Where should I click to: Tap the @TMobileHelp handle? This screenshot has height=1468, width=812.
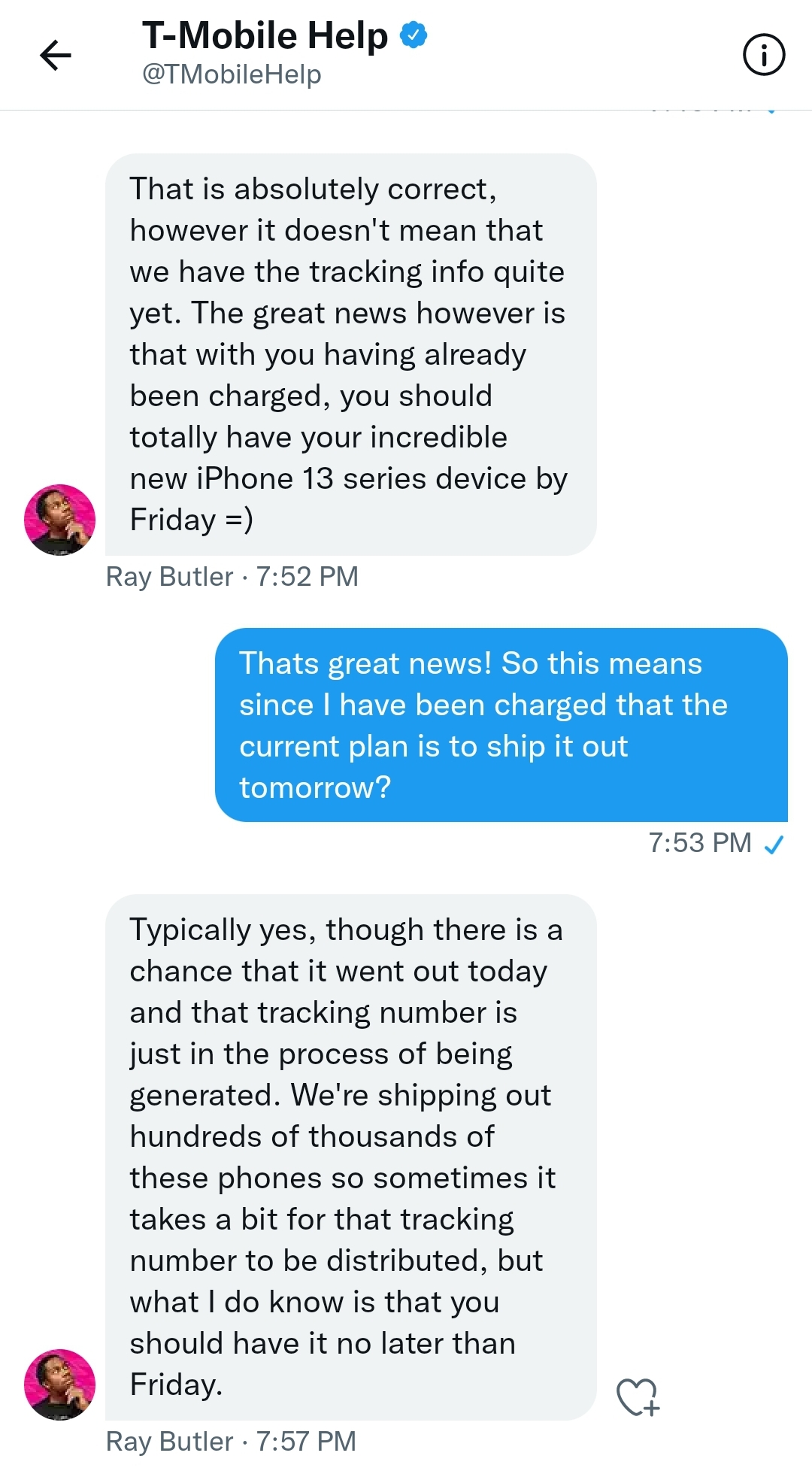coord(232,74)
